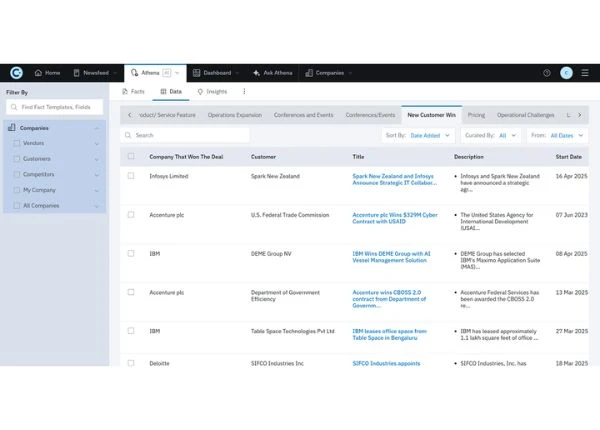Click the Companies building icon in sidebar
The height and width of the screenshot is (430, 600).
(12, 127)
